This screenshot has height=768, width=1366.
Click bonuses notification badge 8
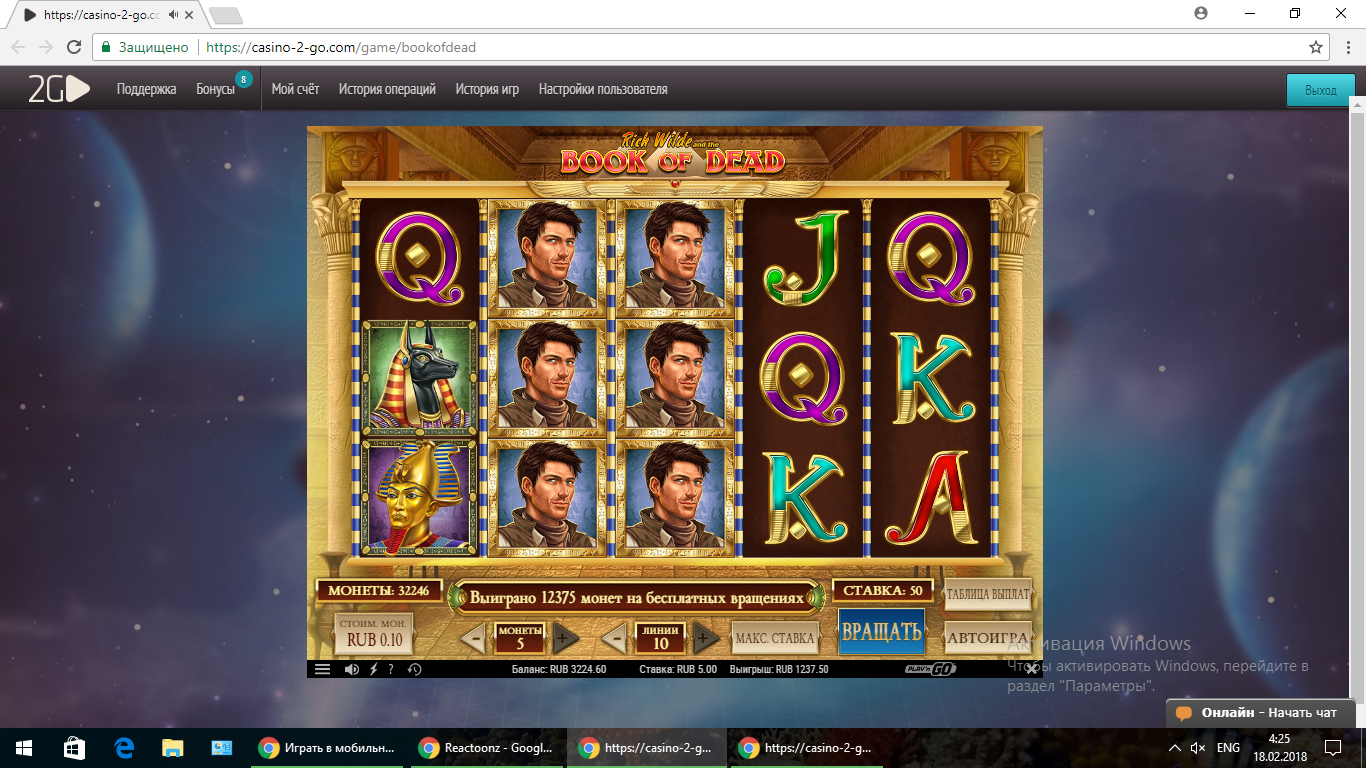coord(243,78)
